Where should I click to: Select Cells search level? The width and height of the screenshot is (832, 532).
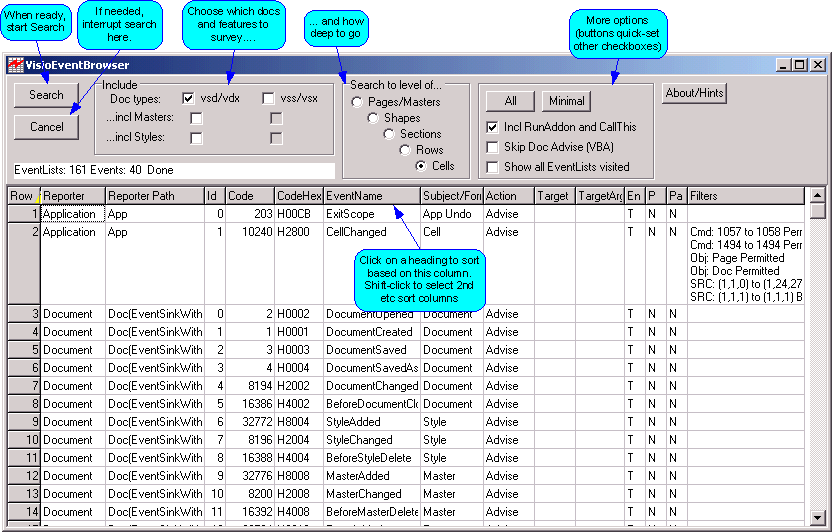[421, 166]
